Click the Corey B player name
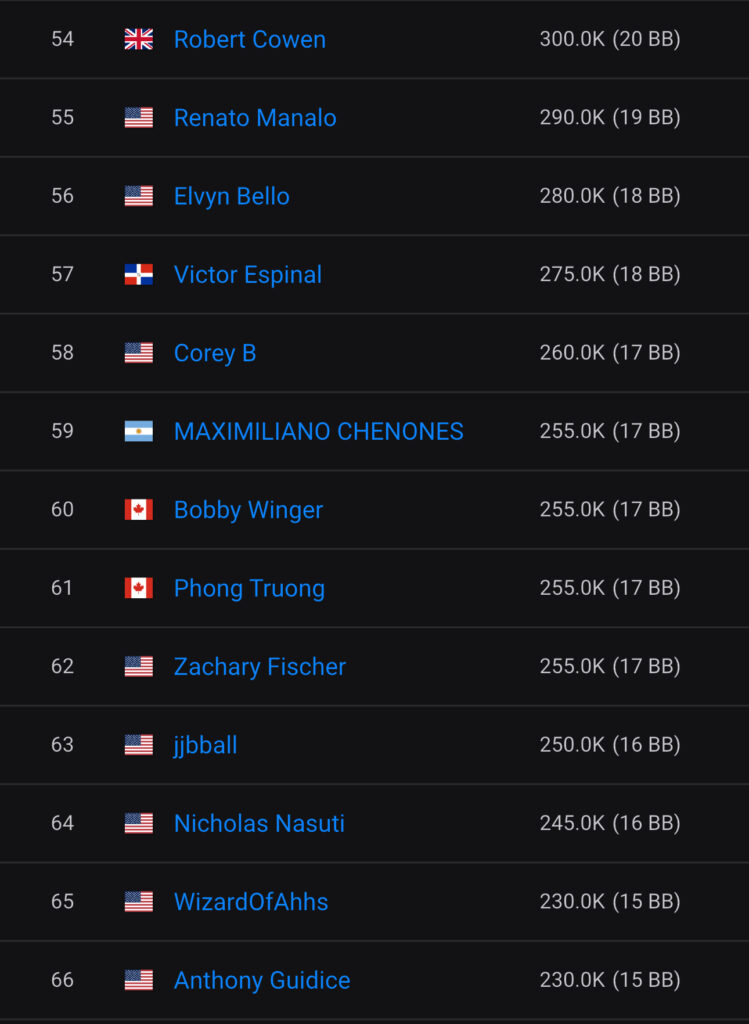This screenshot has height=1024, width=749. (214, 353)
